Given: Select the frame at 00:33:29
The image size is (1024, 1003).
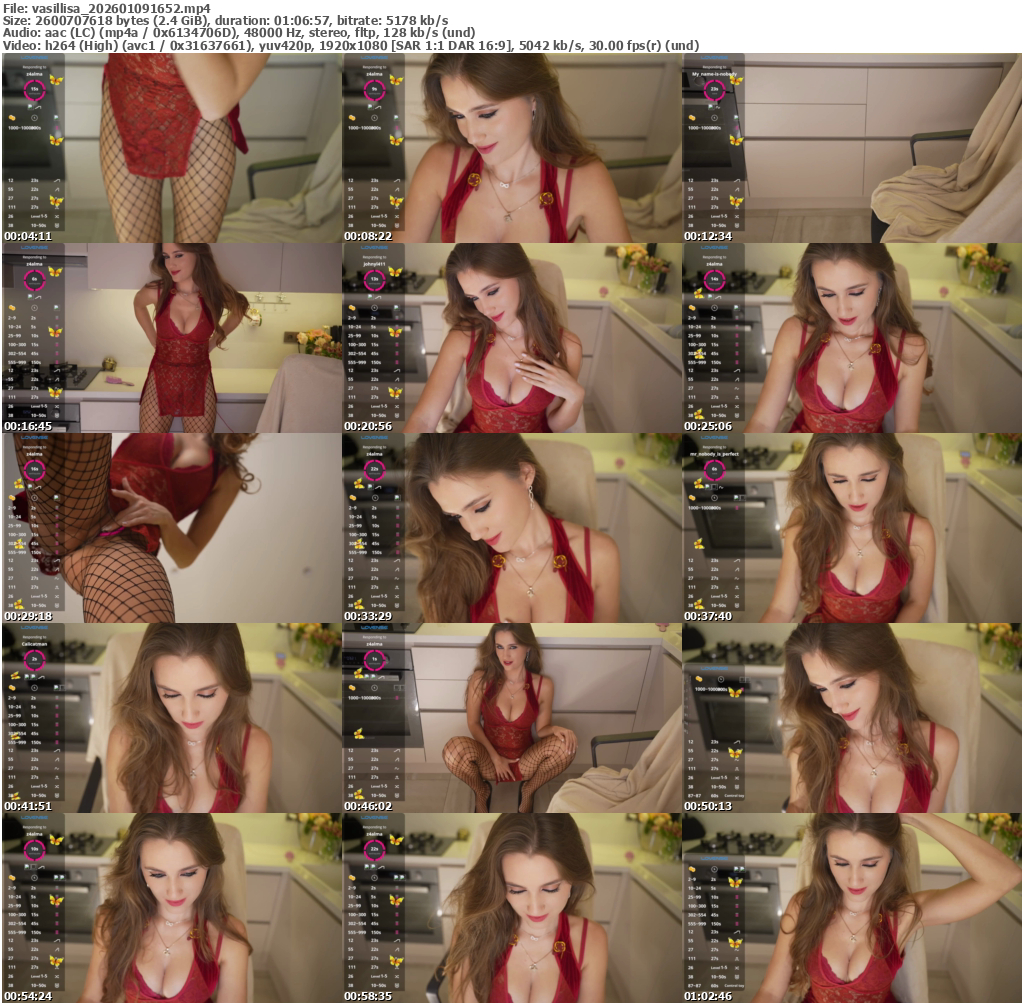Looking at the screenshot, I should pyautogui.click(x=511, y=528).
